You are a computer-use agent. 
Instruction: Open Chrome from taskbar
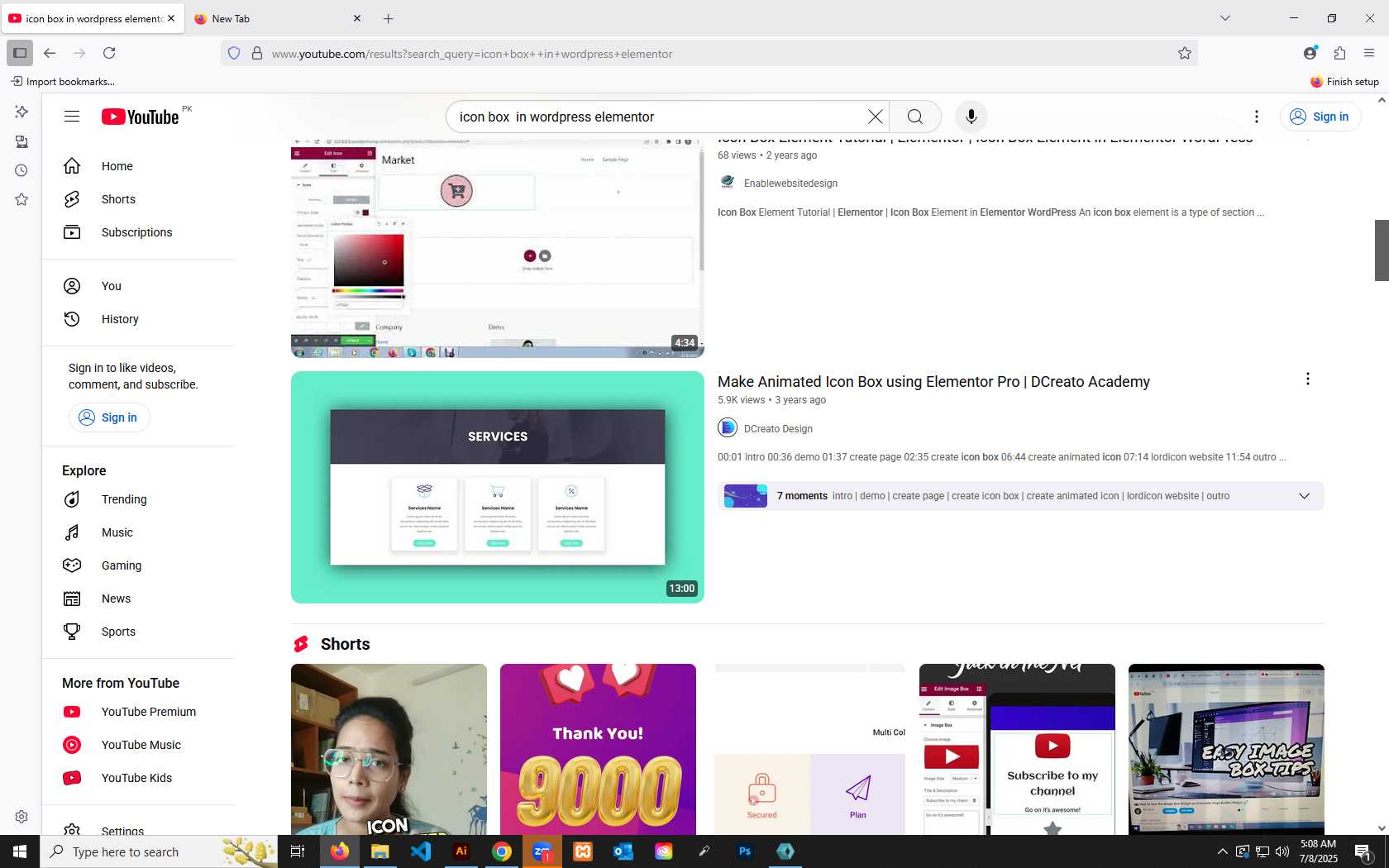[502, 851]
